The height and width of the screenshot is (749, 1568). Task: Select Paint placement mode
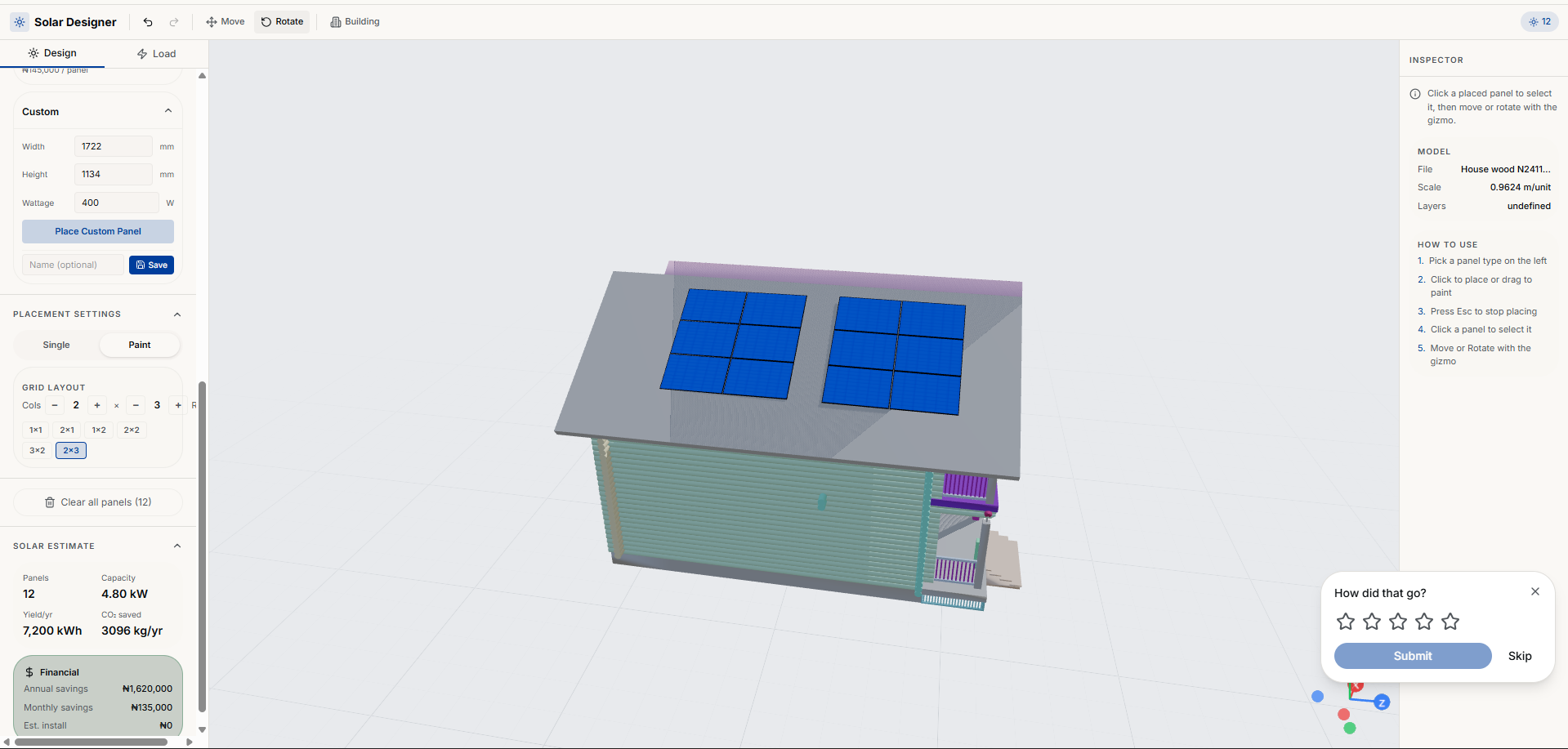pos(140,345)
